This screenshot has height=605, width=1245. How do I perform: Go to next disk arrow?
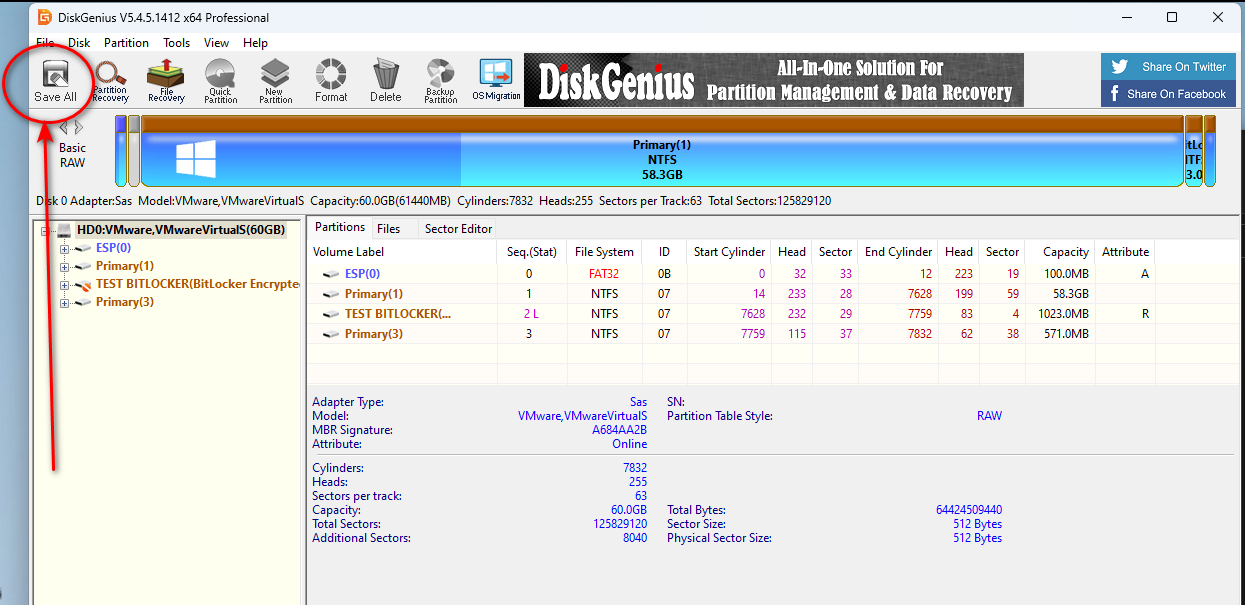point(79,127)
